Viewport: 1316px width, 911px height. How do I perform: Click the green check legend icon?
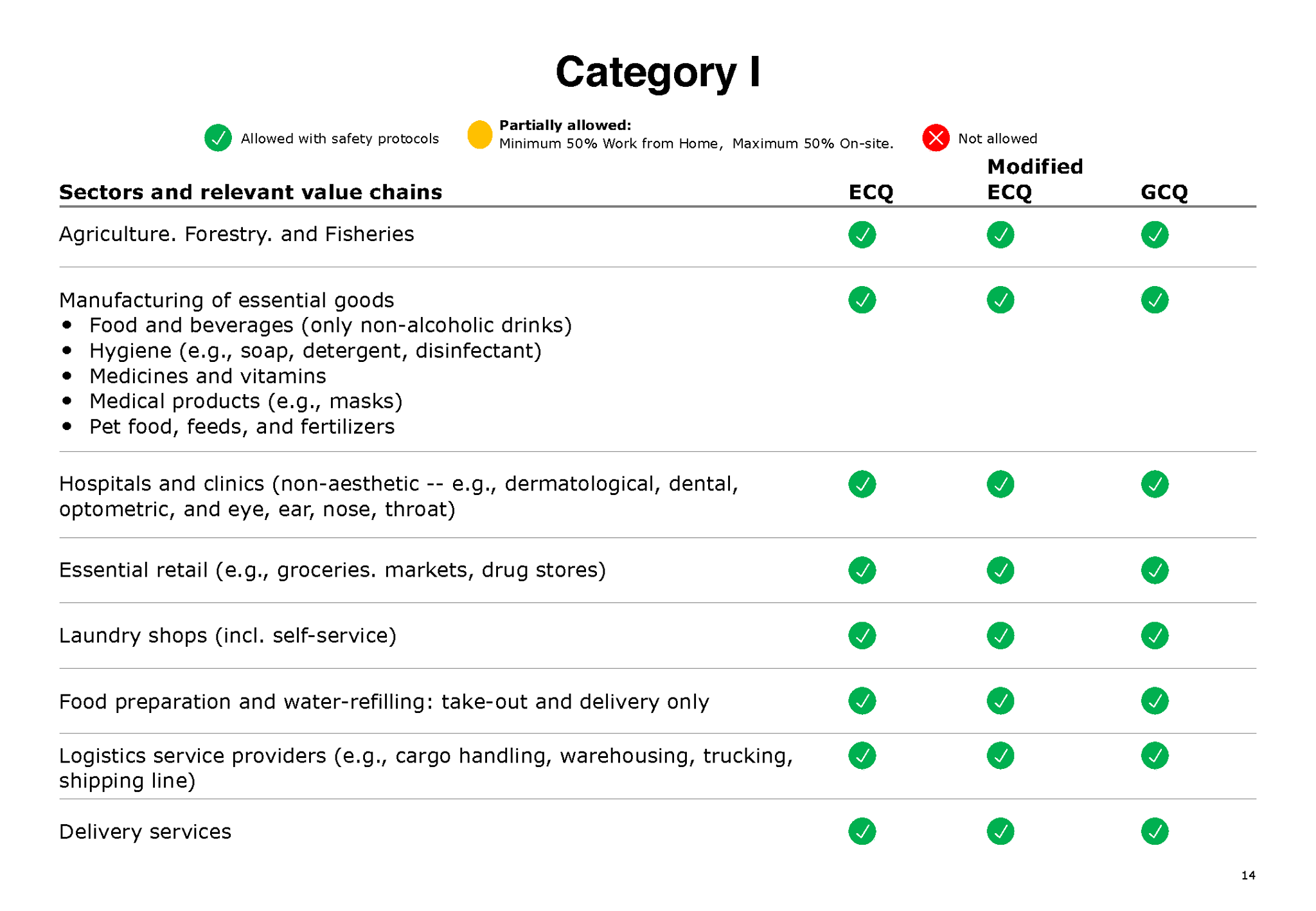coord(218,138)
